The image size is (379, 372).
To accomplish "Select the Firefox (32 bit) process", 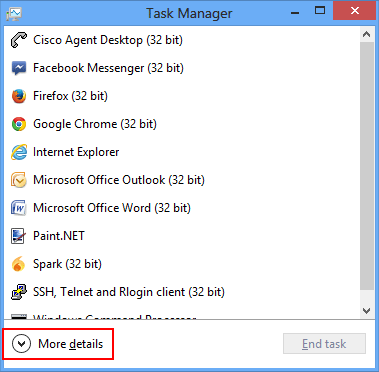I will tap(182, 96).
